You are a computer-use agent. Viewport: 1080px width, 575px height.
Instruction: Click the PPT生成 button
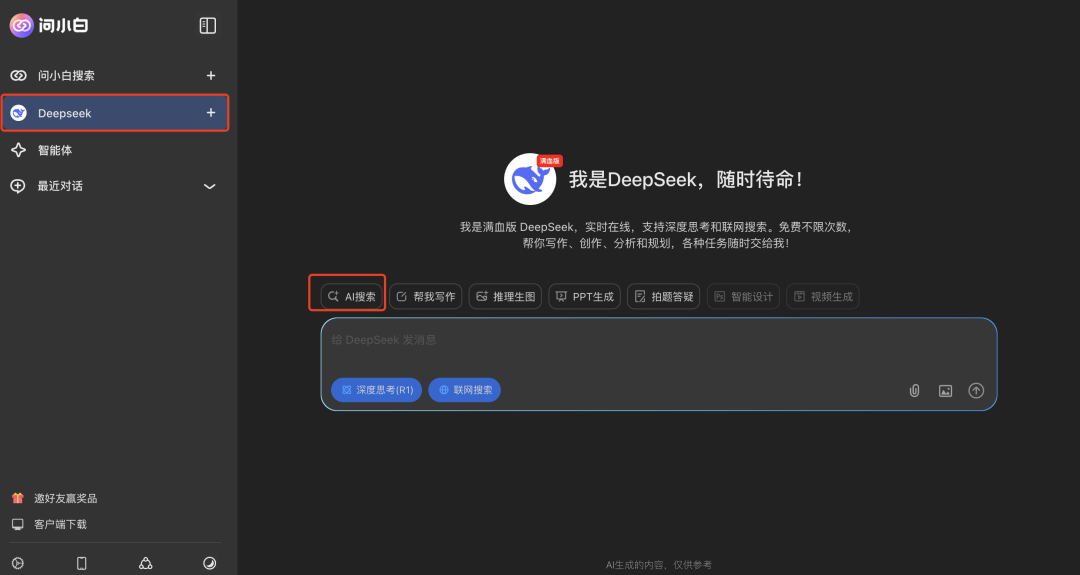click(585, 296)
